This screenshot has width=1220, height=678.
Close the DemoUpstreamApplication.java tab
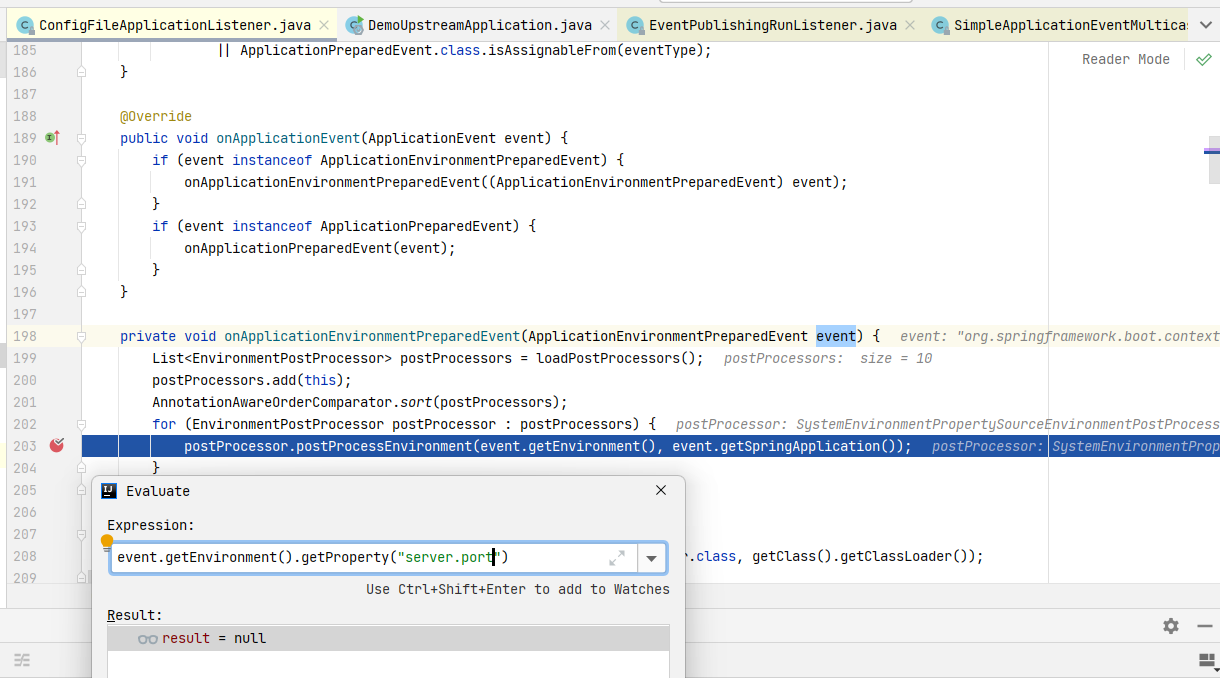tap(605, 25)
